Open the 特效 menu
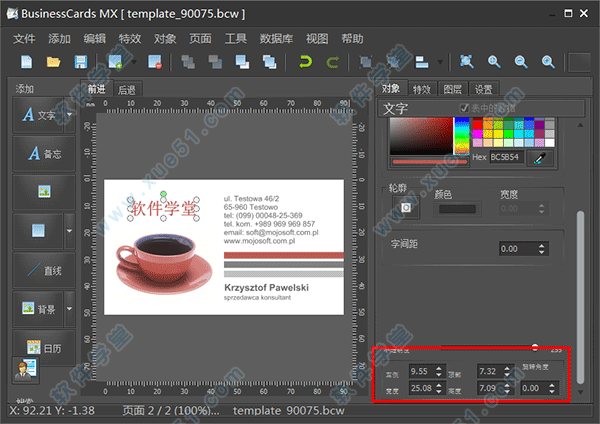This screenshot has height=424, width=600. coord(130,39)
